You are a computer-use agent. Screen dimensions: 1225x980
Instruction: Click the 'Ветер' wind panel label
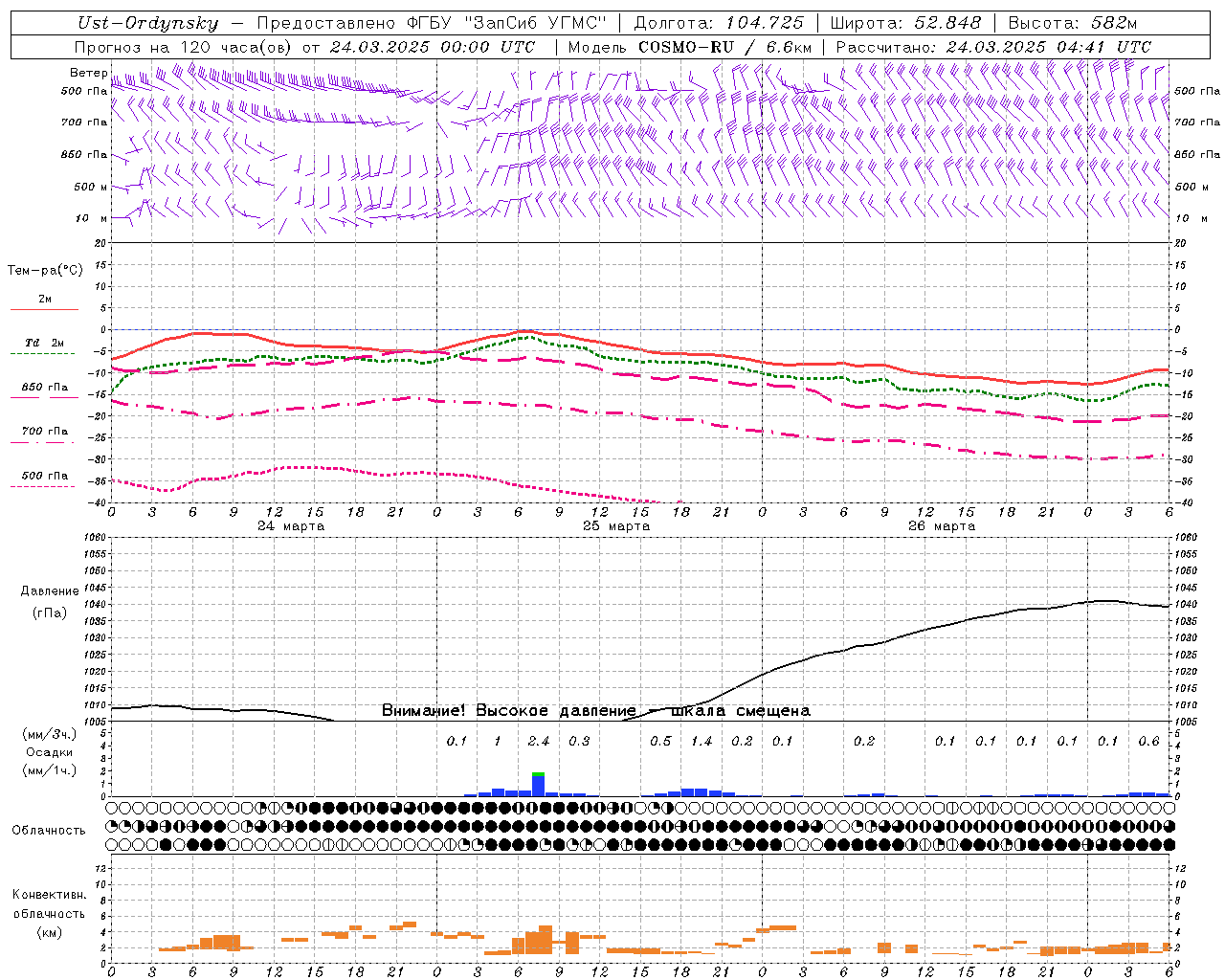[88, 73]
